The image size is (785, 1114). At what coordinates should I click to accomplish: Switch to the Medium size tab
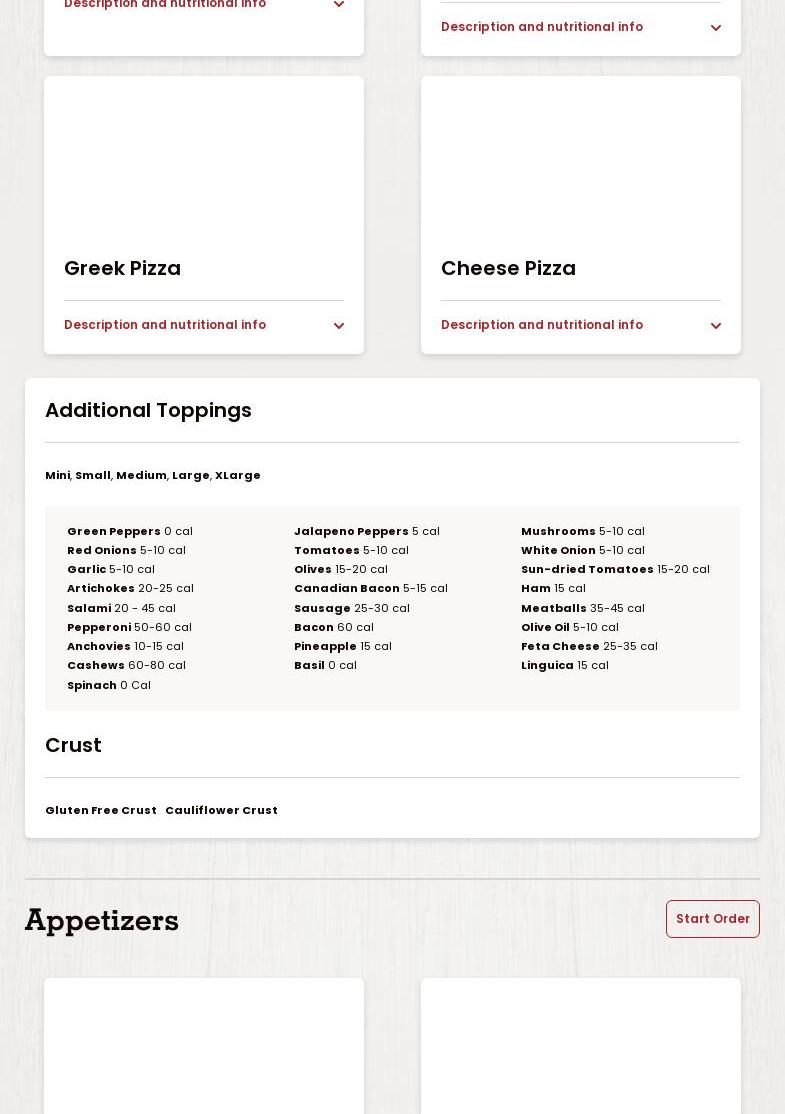[141, 475]
